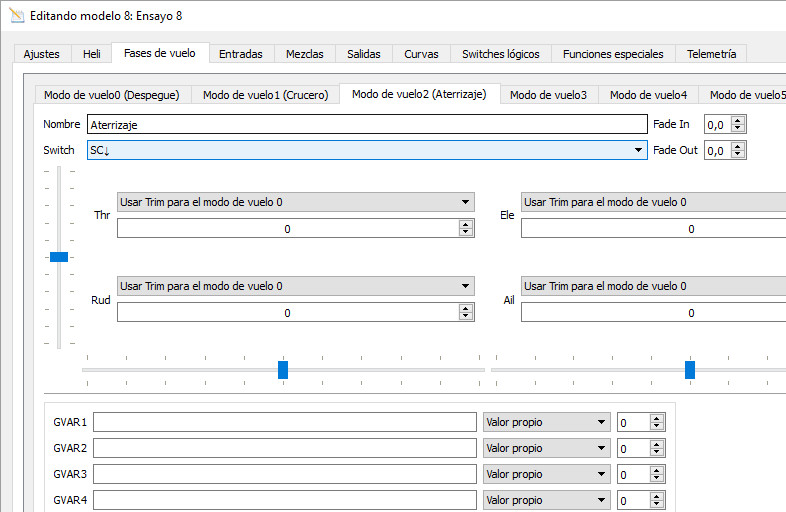Increase the GVAR1 value spinner
Screen dimensions: 786x512
(x=656, y=418)
